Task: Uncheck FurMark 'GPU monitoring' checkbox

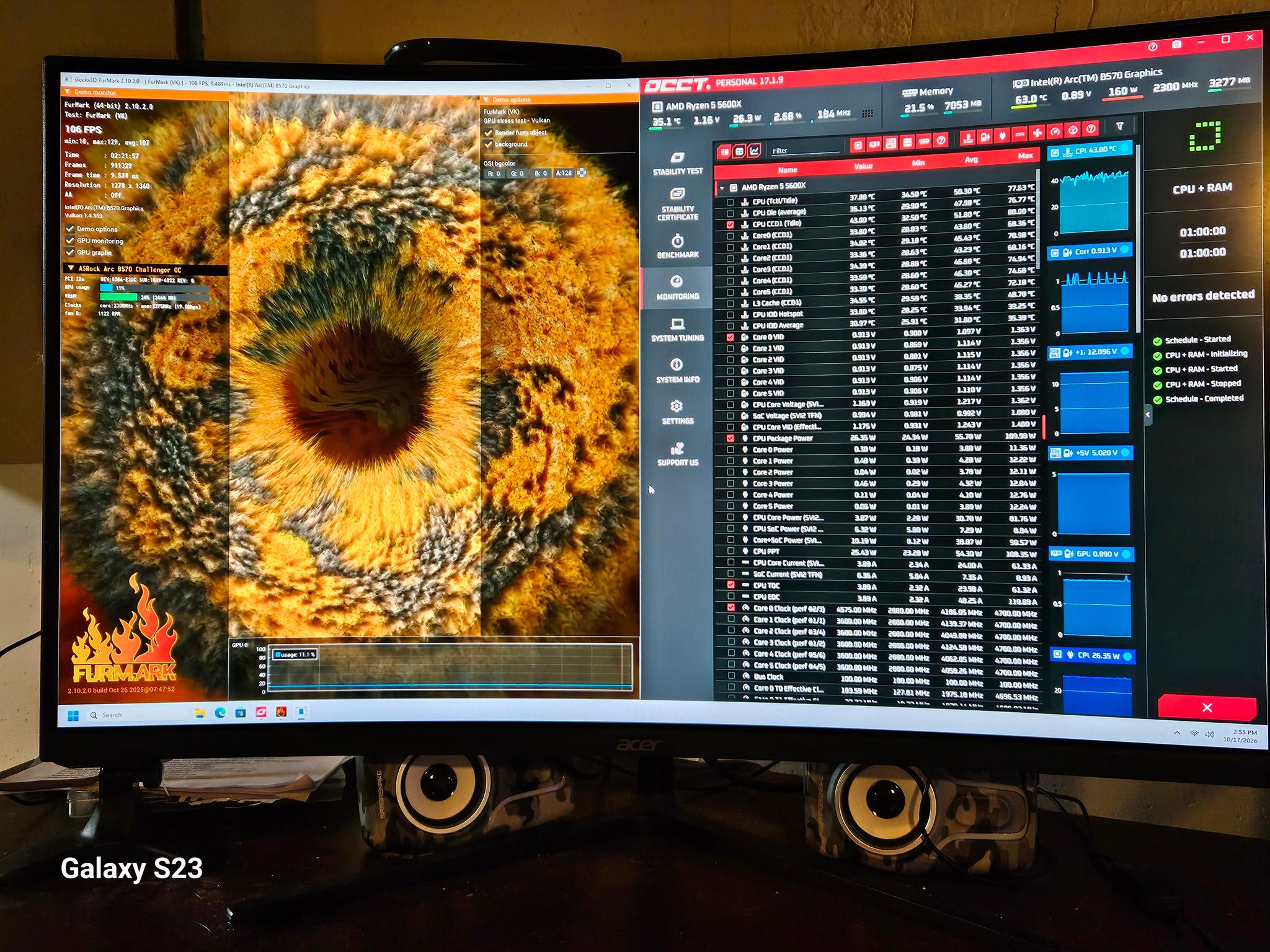Action: [x=70, y=240]
